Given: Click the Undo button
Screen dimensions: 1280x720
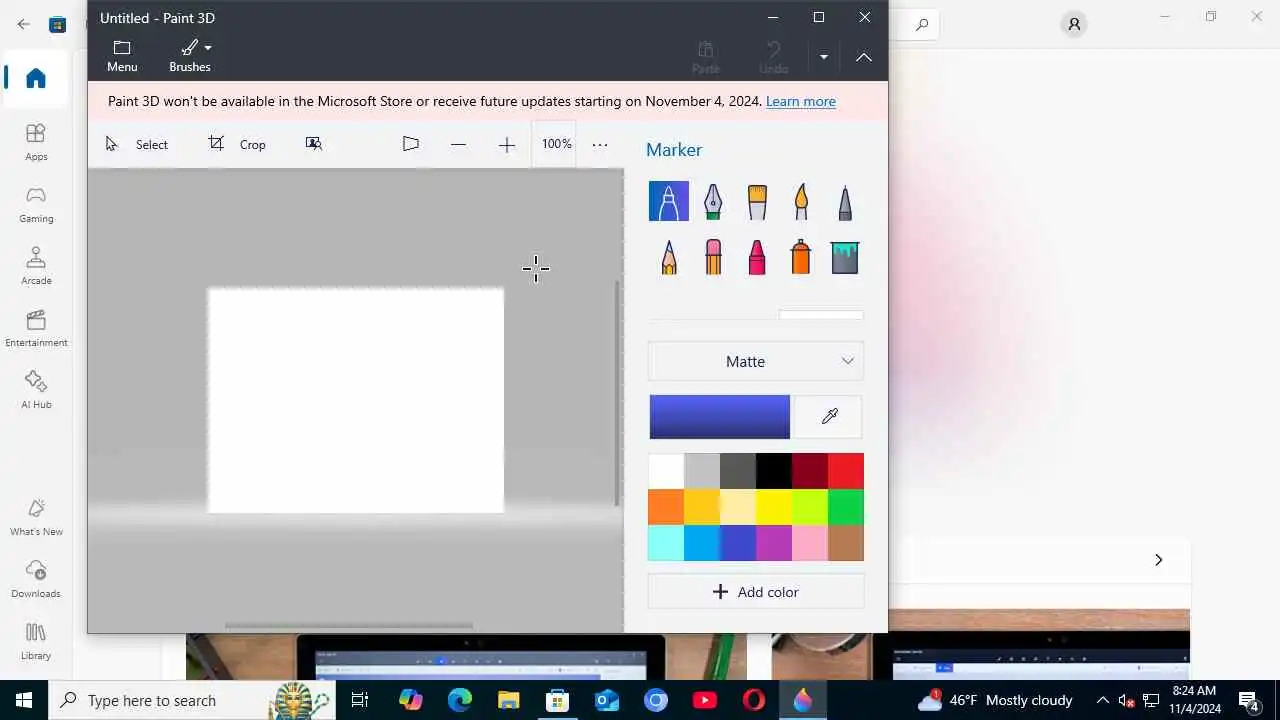Looking at the screenshot, I should click(773, 57).
